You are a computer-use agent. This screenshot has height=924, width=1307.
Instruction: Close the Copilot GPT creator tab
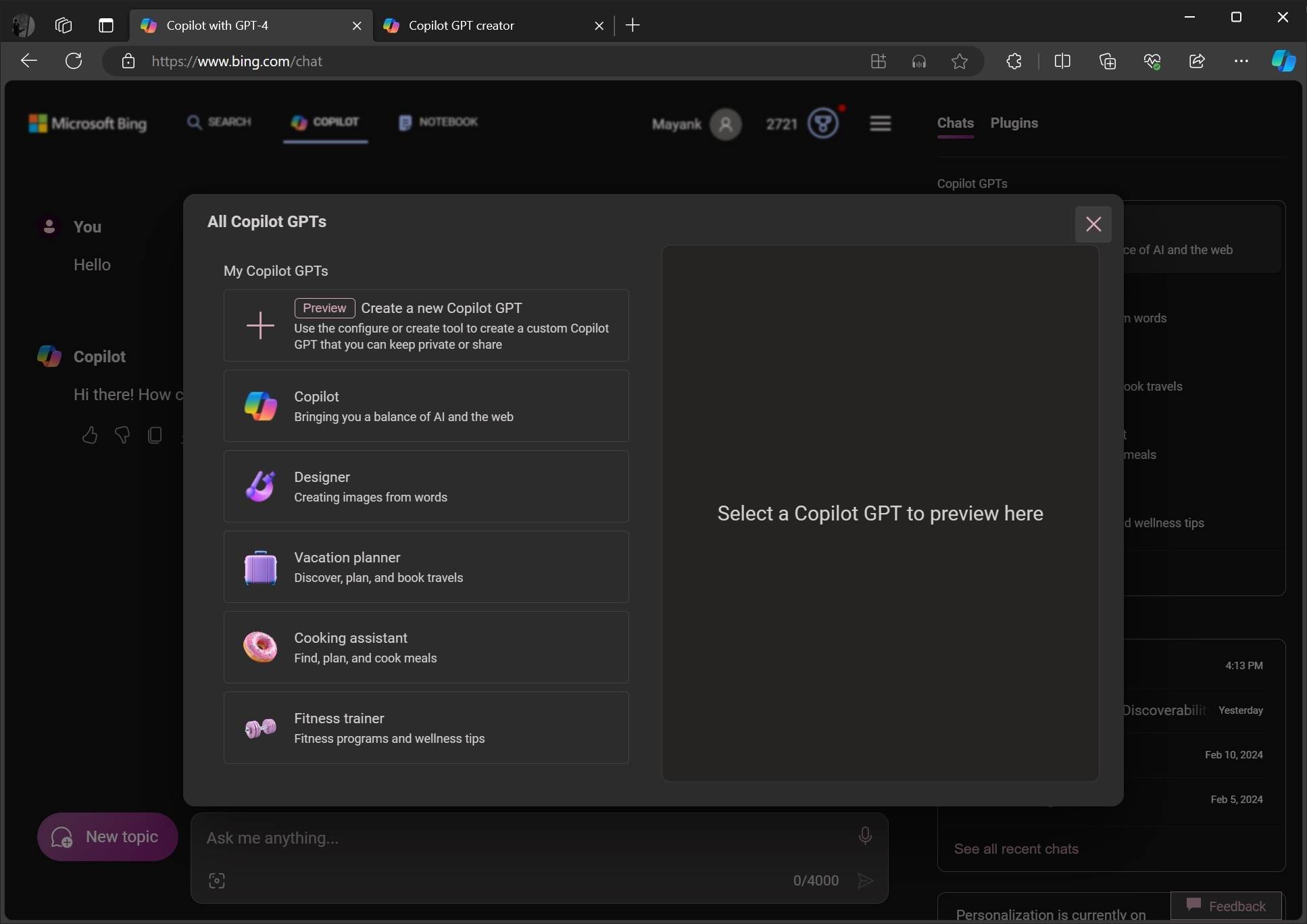(599, 26)
